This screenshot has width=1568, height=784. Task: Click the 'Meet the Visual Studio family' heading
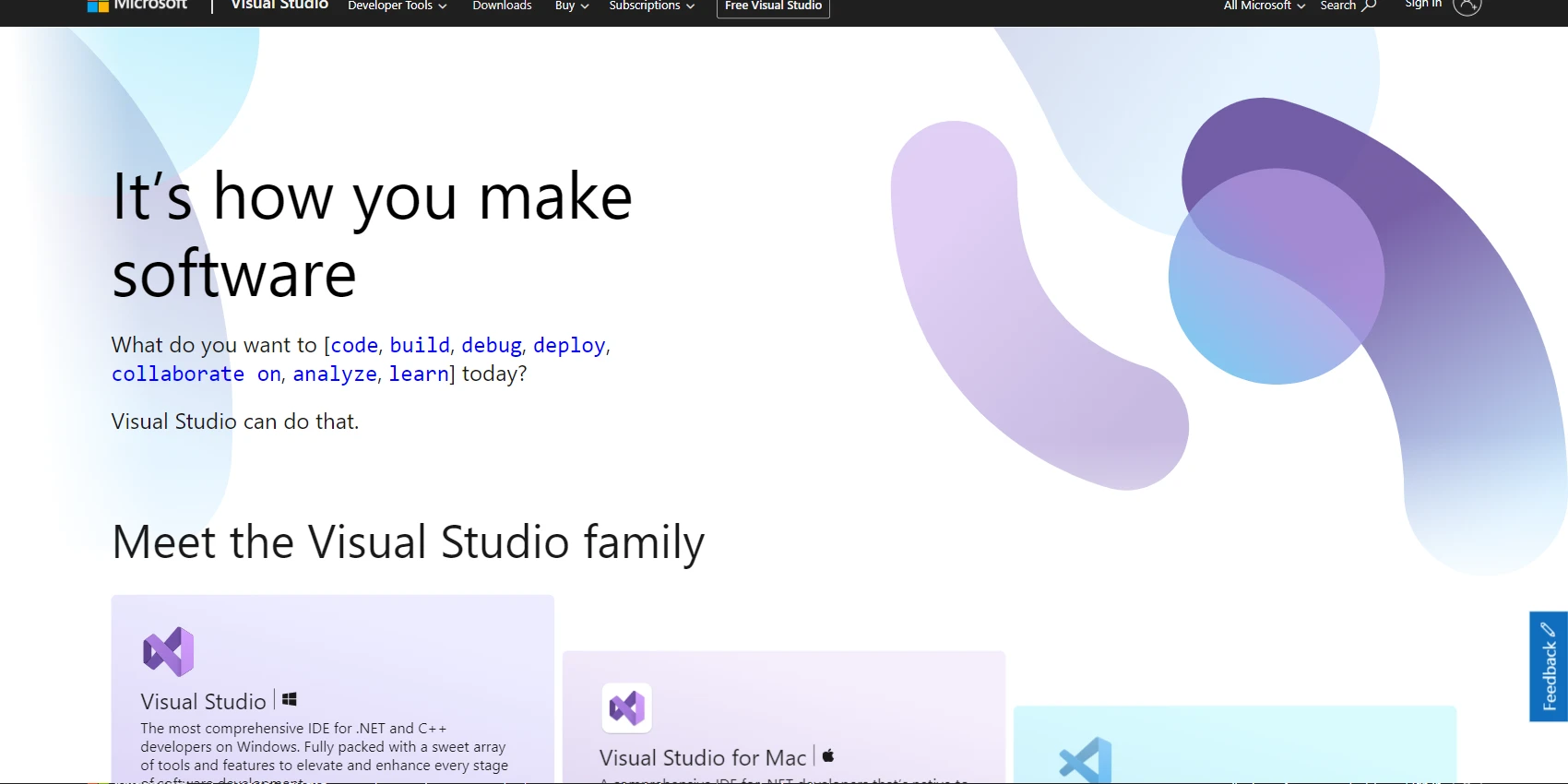pos(408,542)
